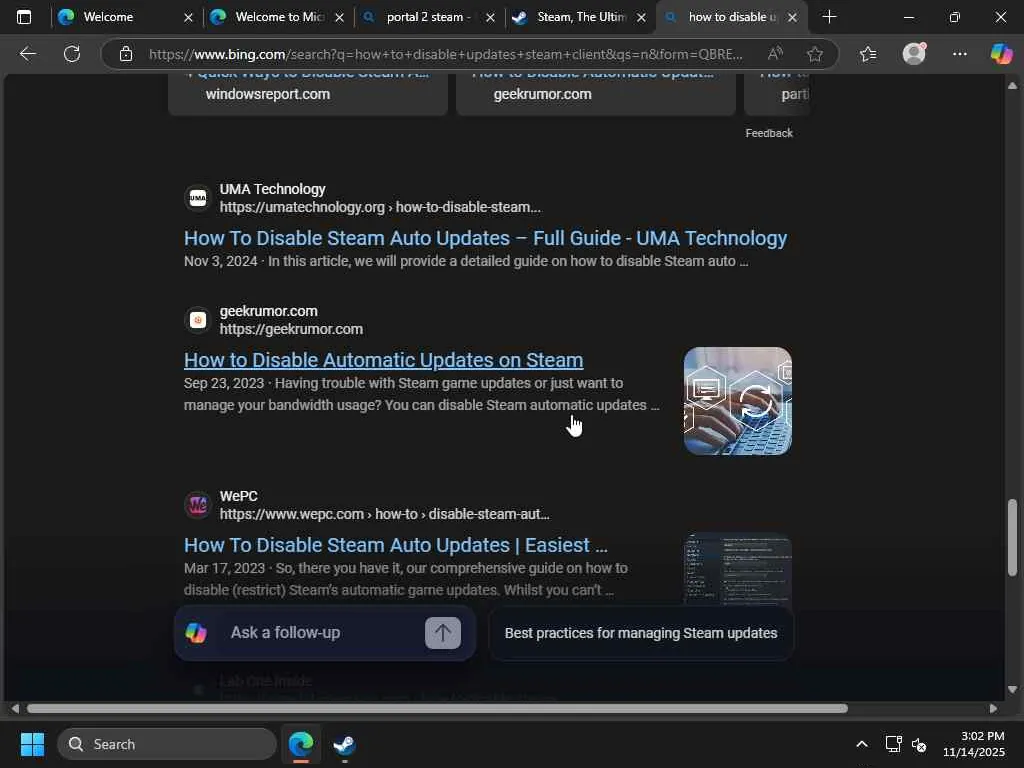Image resolution: width=1024 pixels, height=768 pixels.
Task: Open umatechnology.org URL breadcrumb
Action: pos(380,207)
